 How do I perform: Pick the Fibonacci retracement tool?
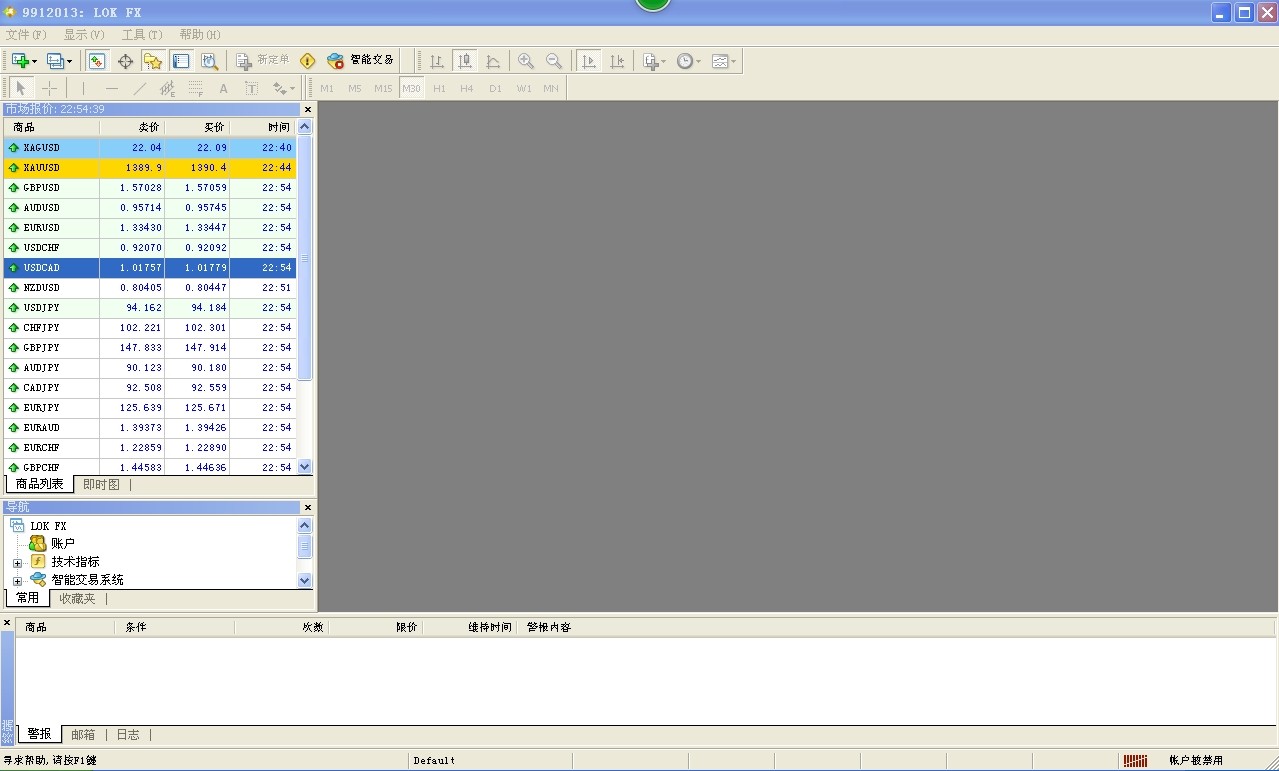click(x=196, y=88)
